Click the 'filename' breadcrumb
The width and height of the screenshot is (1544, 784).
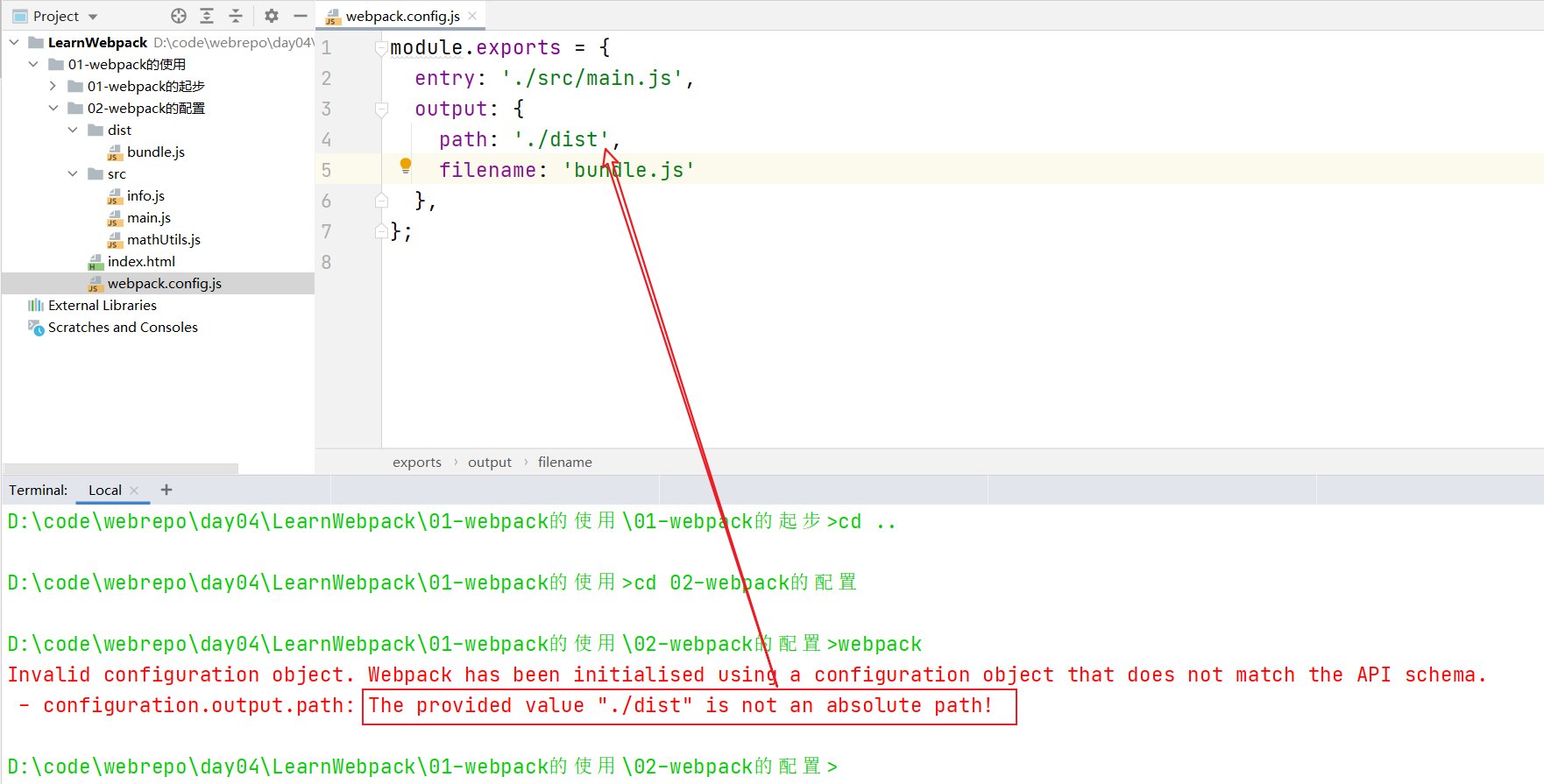pos(565,462)
